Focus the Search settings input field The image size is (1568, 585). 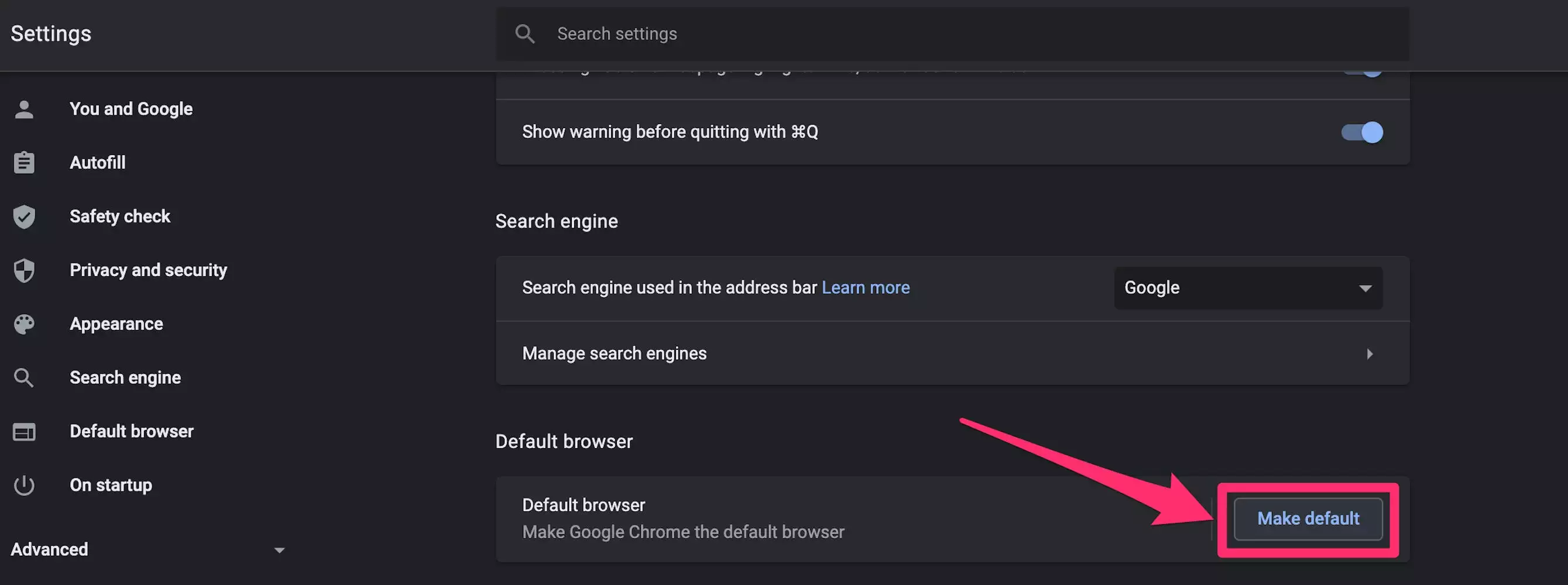pos(953,34)
